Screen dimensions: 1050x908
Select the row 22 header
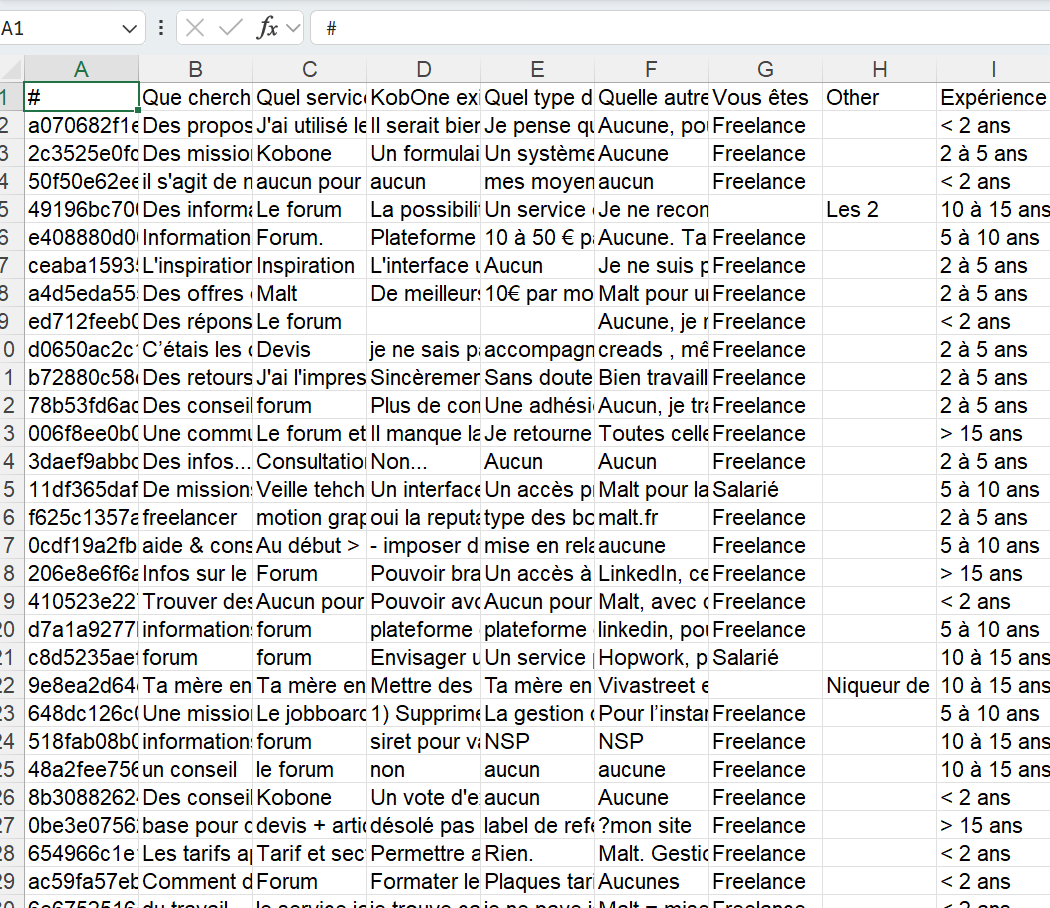[x=10, y=686]
